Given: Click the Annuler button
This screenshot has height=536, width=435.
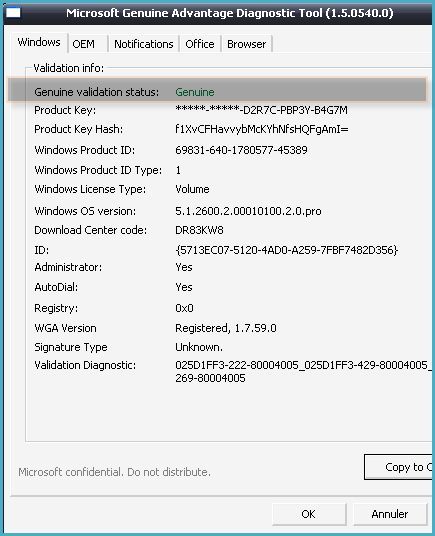Looking at the screenshot, I should tap(390, 514).
